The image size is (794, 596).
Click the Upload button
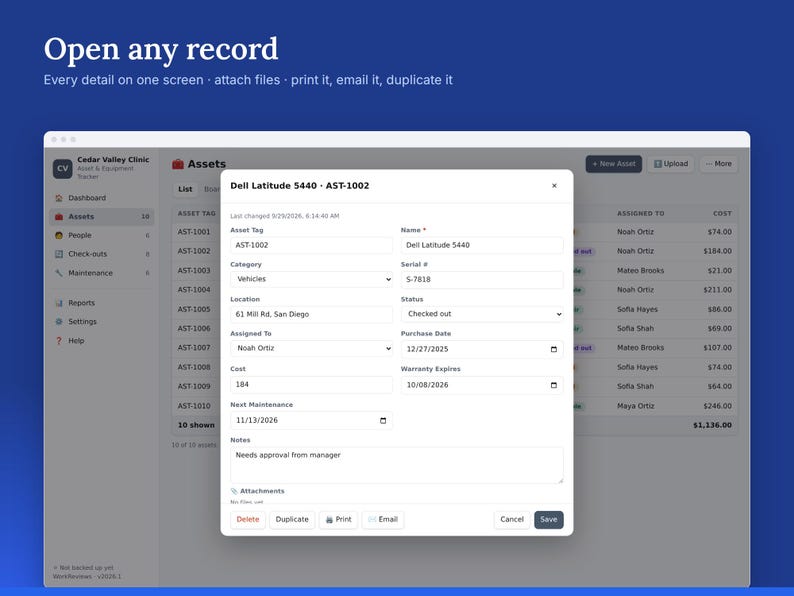click(x=671, y=164)
